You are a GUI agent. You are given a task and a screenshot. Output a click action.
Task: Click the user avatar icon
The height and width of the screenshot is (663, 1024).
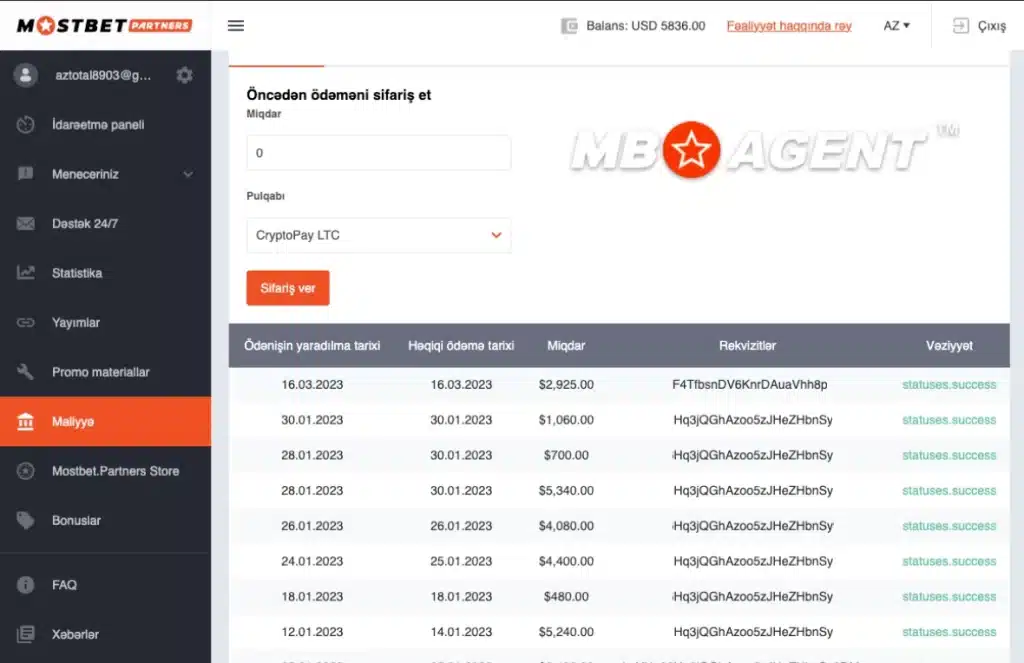coord(25,75)
